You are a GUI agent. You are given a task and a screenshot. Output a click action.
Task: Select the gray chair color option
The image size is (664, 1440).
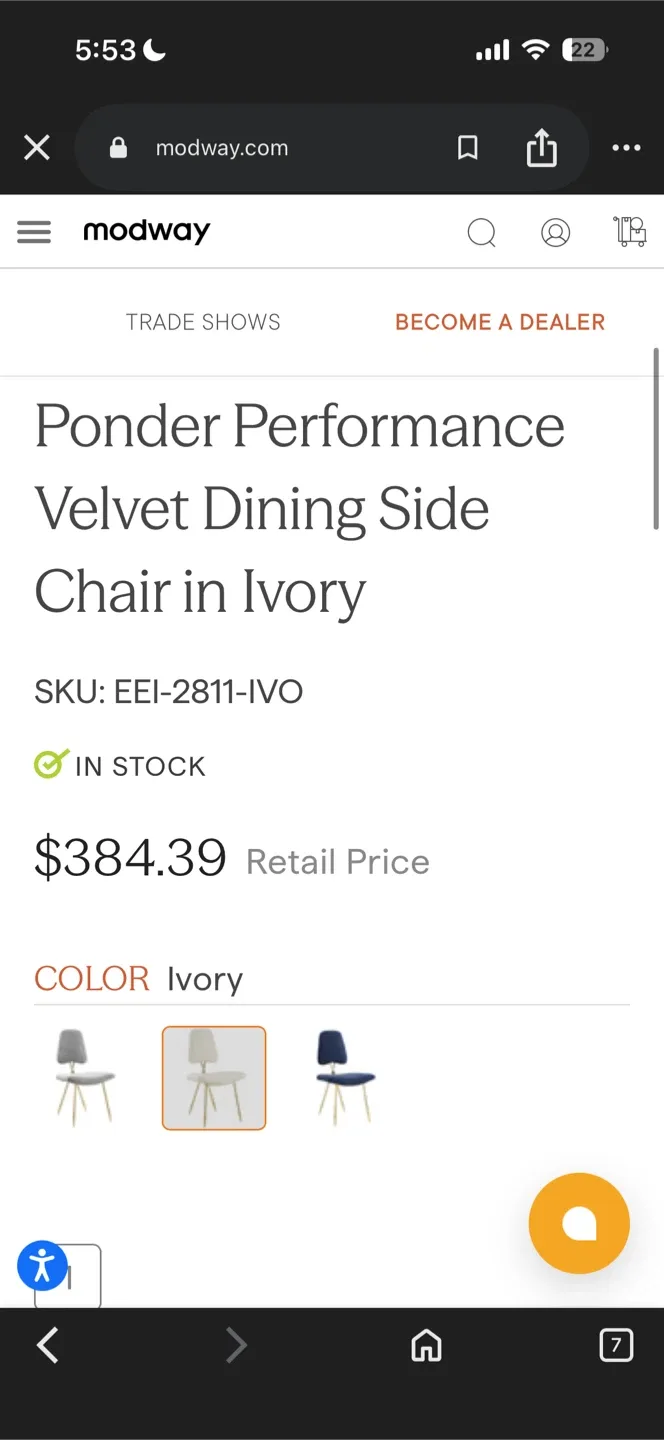pos(84,1078)
